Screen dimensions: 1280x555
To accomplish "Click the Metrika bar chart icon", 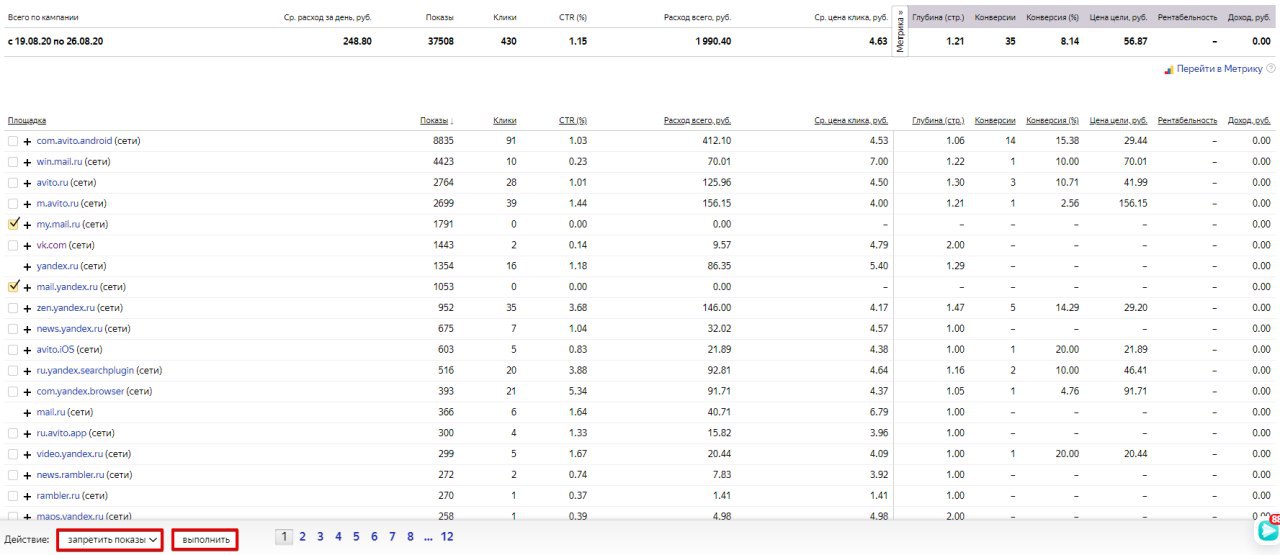I will [x=1168, y=69].
